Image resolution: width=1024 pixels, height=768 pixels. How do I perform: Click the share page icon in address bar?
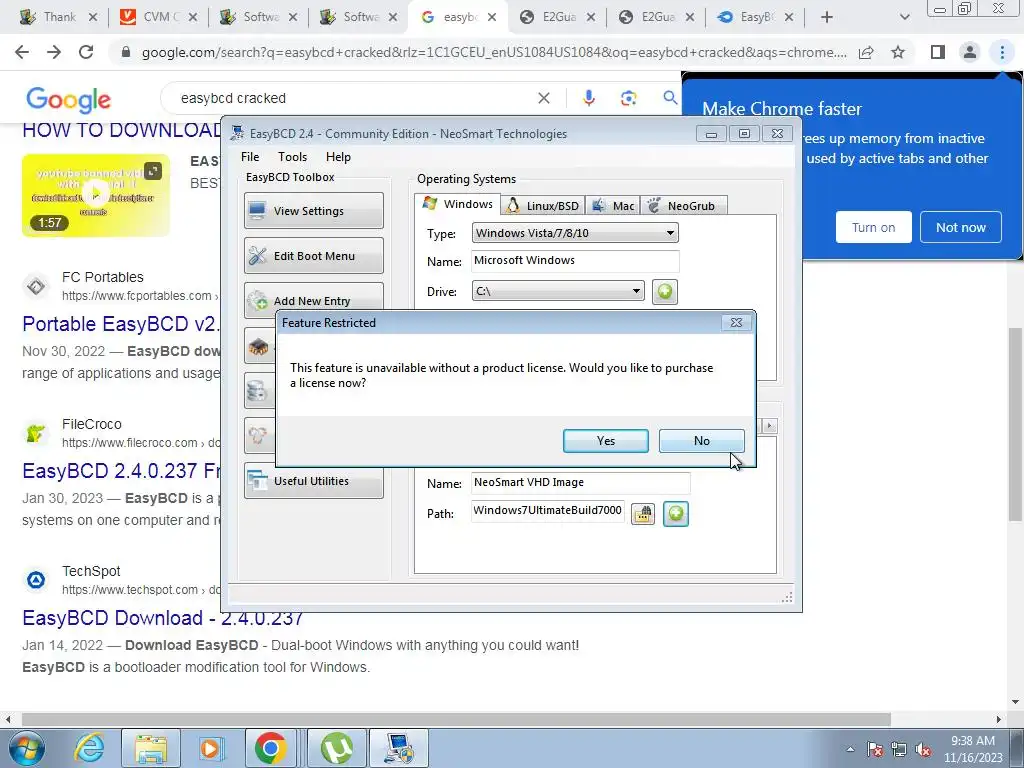[866, 52]
